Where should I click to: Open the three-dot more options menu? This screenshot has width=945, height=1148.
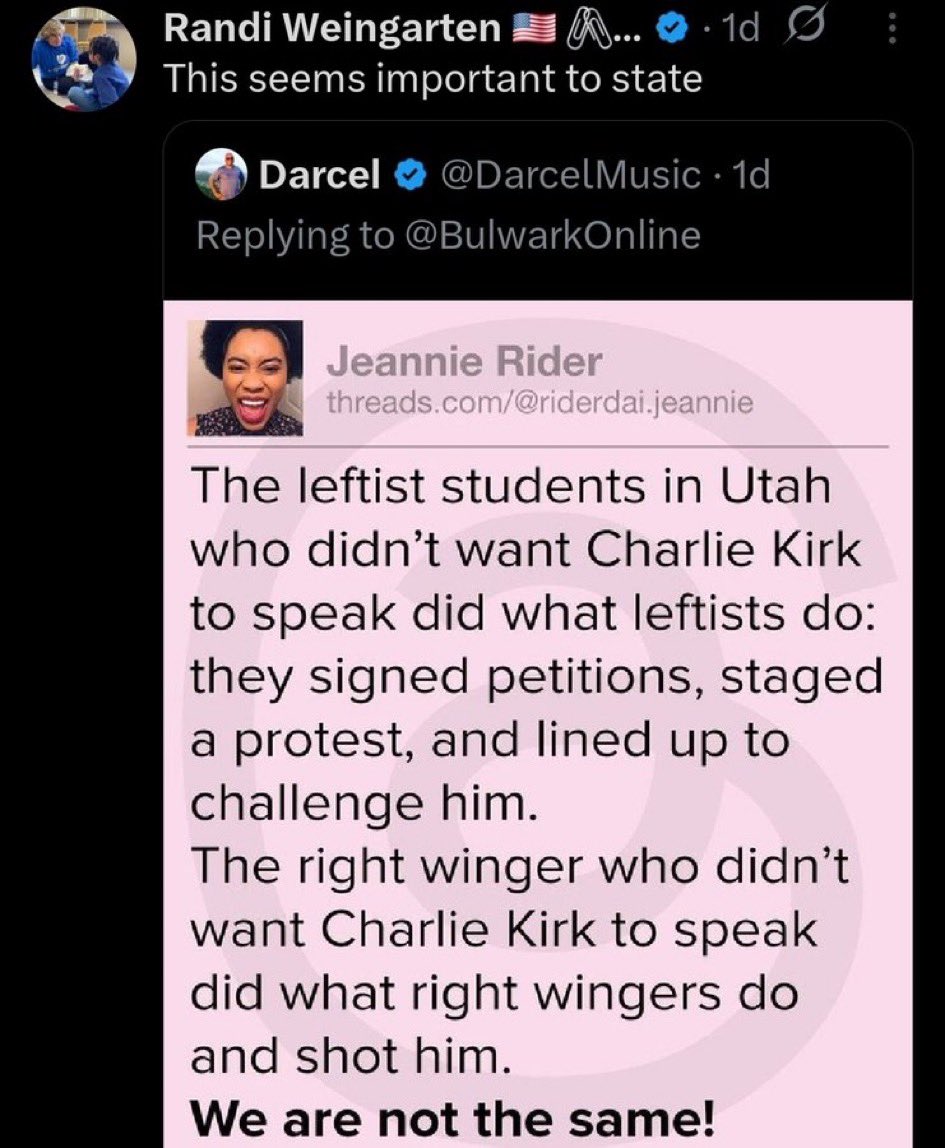coord(893,33)
